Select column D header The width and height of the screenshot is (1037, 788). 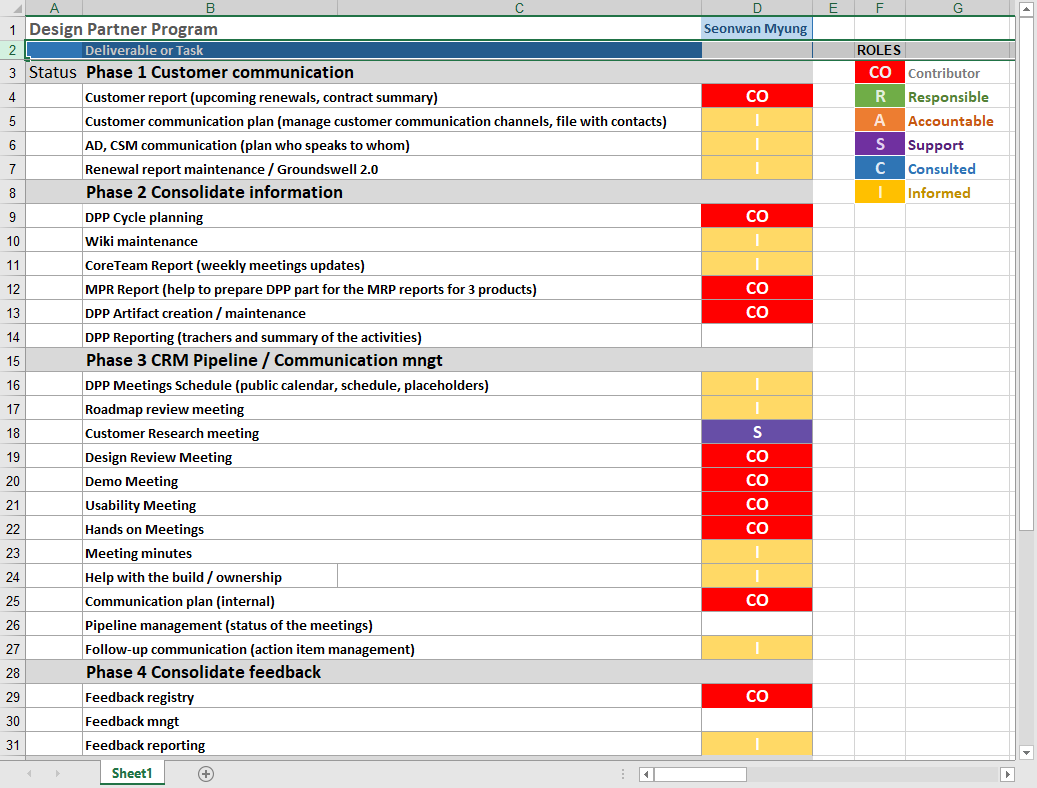[x=757, y=8]
